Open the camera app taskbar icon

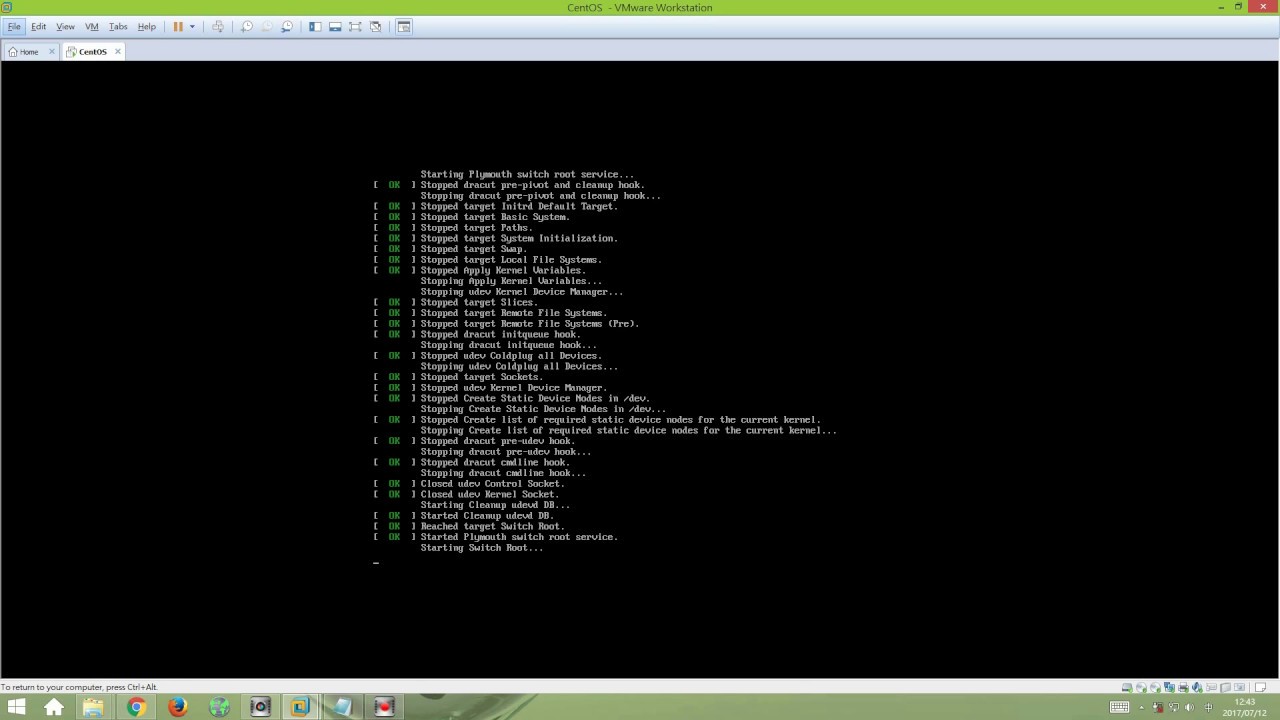[x=260, y=707]
